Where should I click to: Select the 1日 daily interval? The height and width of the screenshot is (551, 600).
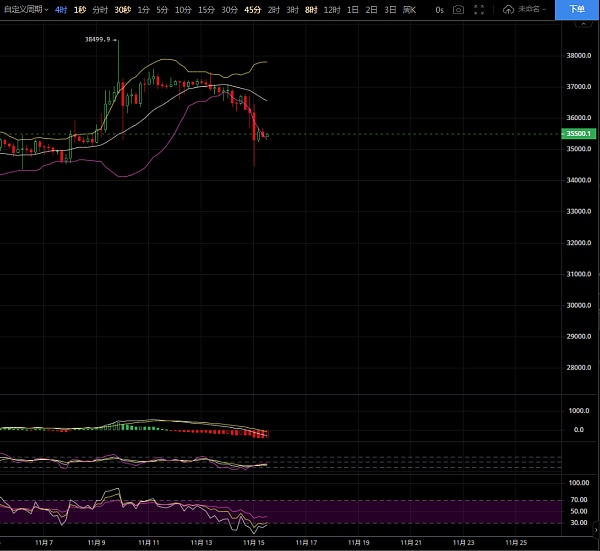point(352,9)
